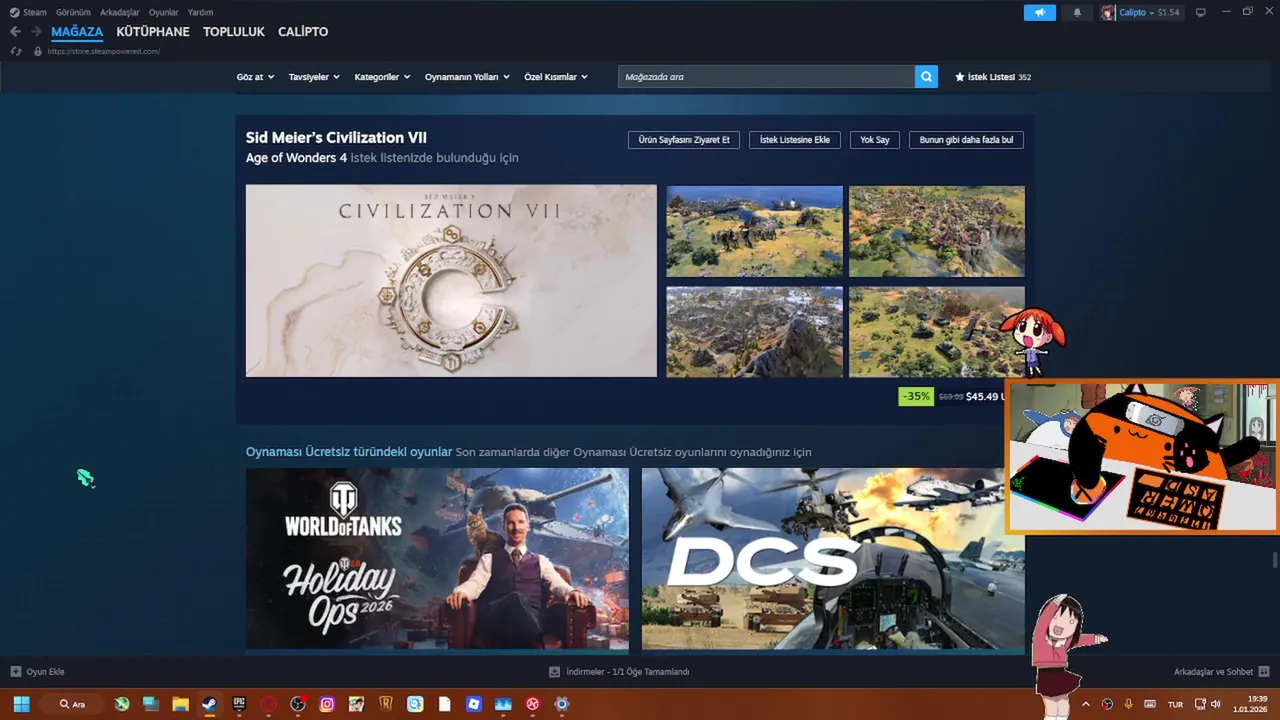Click the magnifier search button in store
1280x720 pixels.
pyautogui.click(x=926, y=76)
